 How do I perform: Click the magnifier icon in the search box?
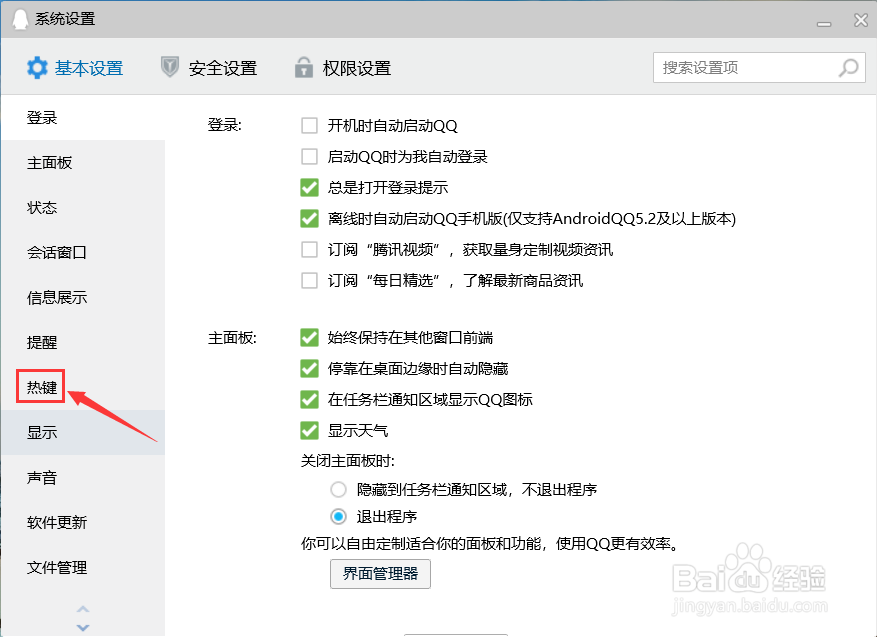847,67
